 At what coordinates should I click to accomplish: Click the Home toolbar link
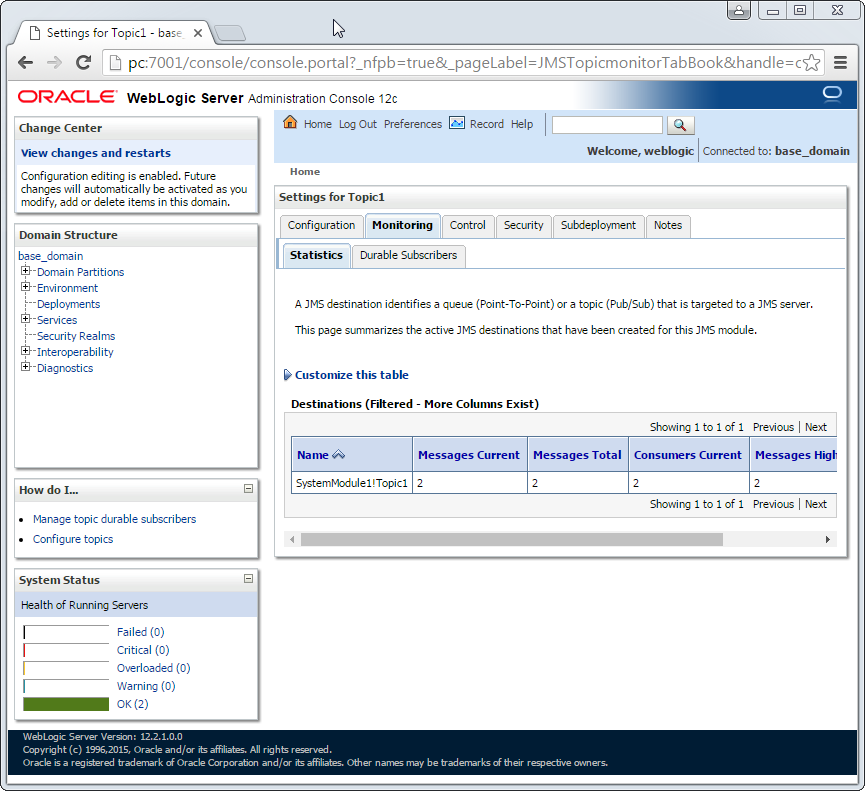pyautogui.click(x=318, y=124)
